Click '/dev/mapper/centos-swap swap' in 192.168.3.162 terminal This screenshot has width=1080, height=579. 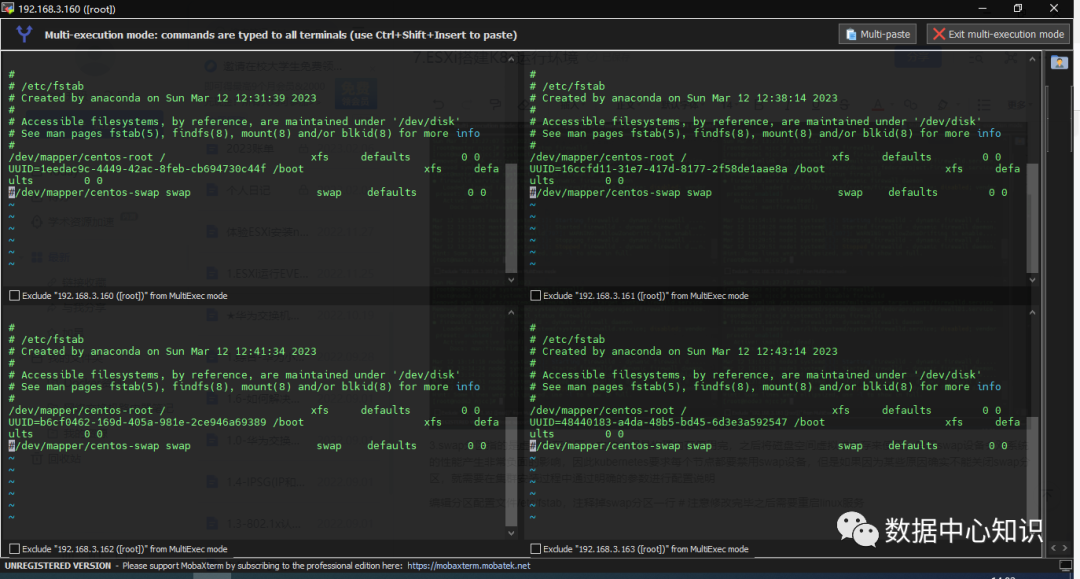click(103, 446)
